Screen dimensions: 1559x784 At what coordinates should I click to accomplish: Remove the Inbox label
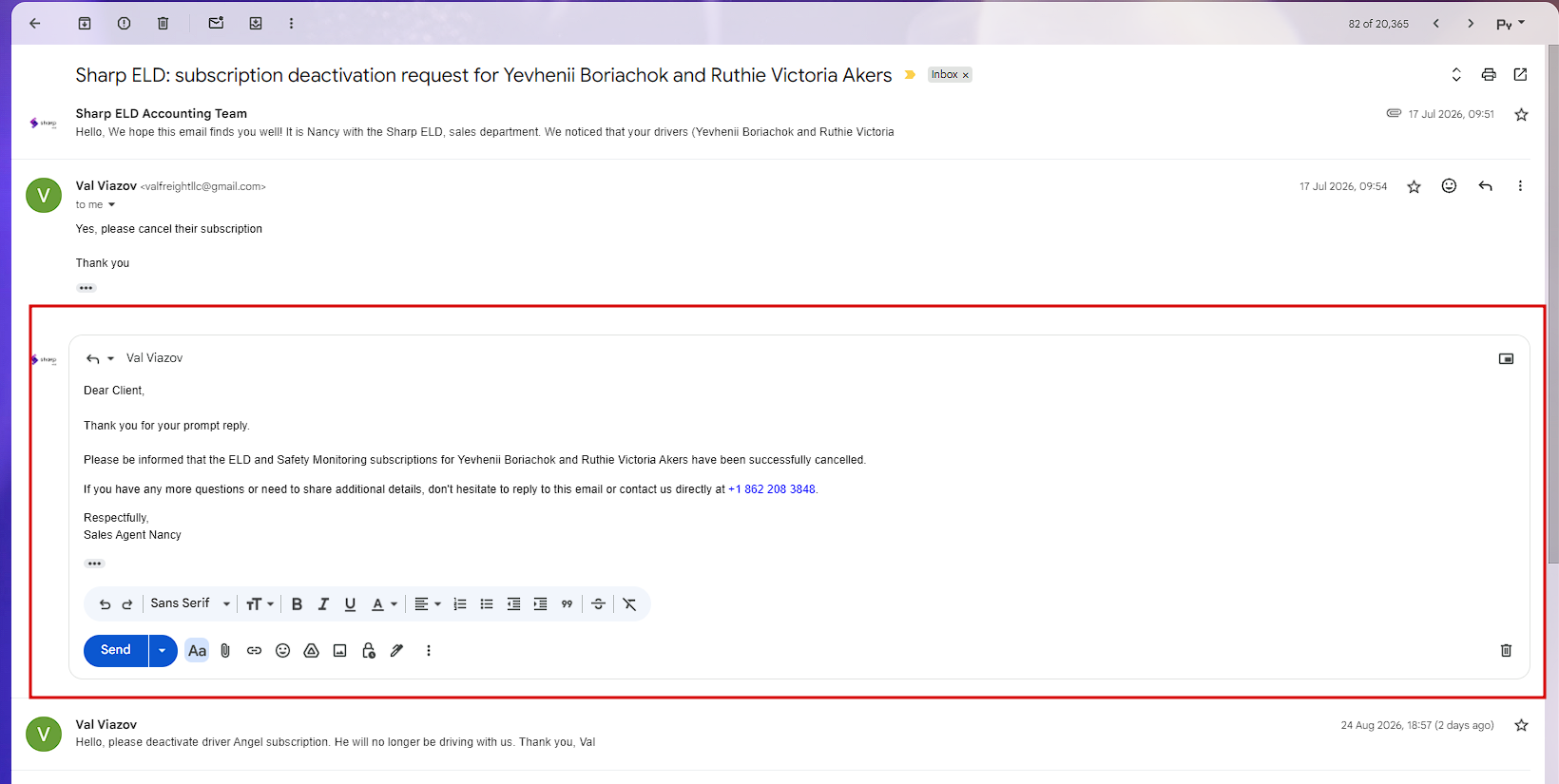tap(966, 75)
